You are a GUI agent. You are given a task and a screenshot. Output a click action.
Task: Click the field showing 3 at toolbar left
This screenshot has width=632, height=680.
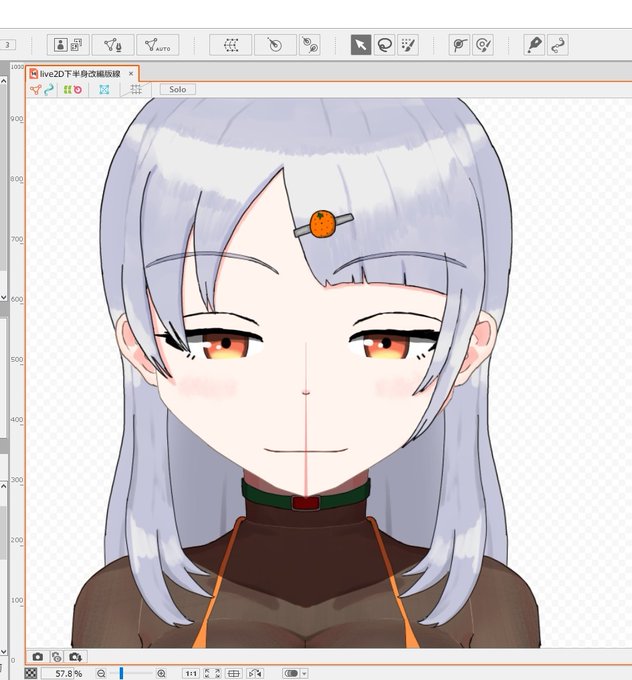click(x=7, y=45)
